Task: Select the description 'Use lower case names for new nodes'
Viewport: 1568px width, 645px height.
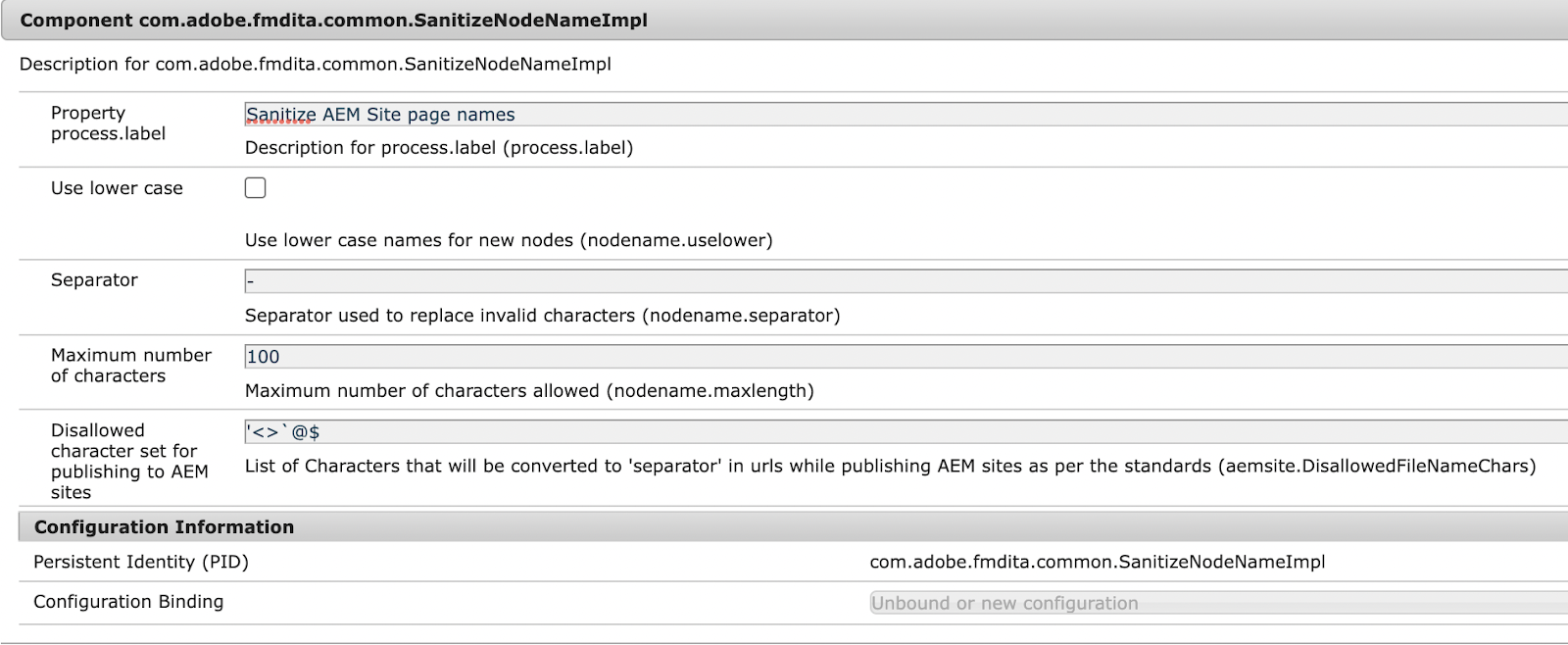Action: (509, 240)
